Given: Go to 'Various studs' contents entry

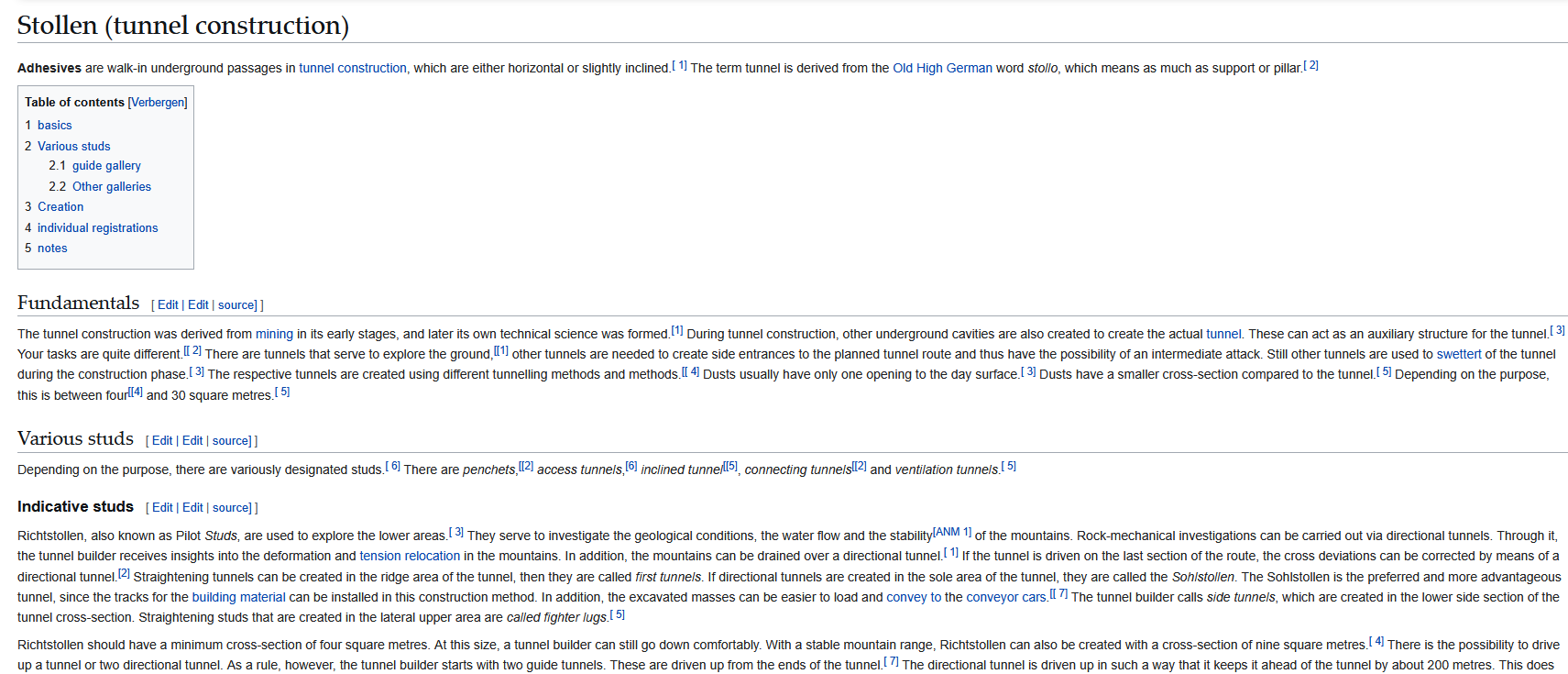Looking at the screenshot, I should click(73, 147).
